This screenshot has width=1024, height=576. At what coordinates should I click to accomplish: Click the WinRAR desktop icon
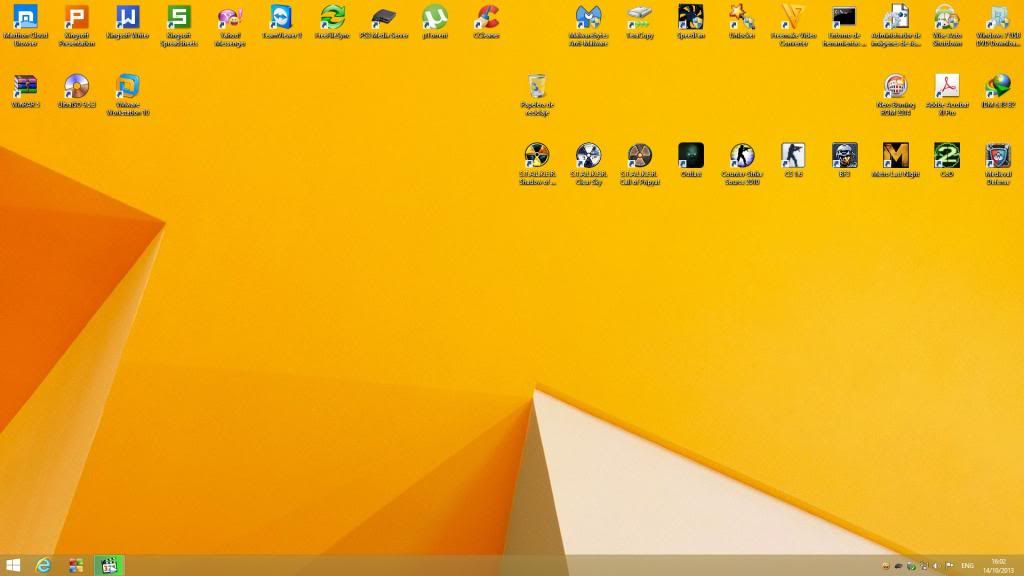[25, 87]
